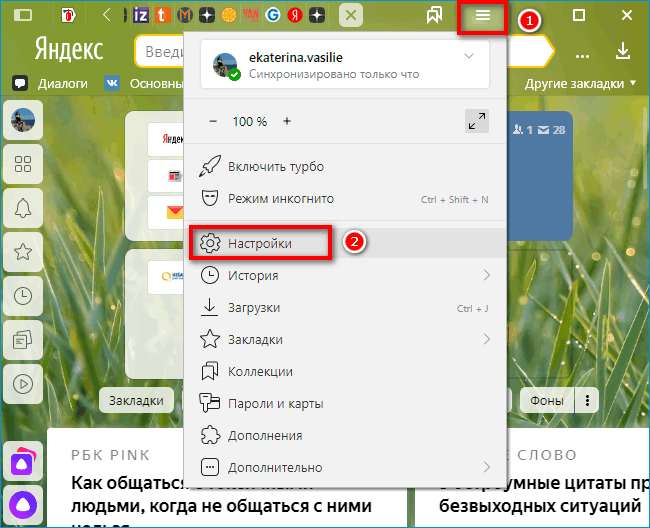Open the sidebar notifications bell
650x528 pixels.
23,208
